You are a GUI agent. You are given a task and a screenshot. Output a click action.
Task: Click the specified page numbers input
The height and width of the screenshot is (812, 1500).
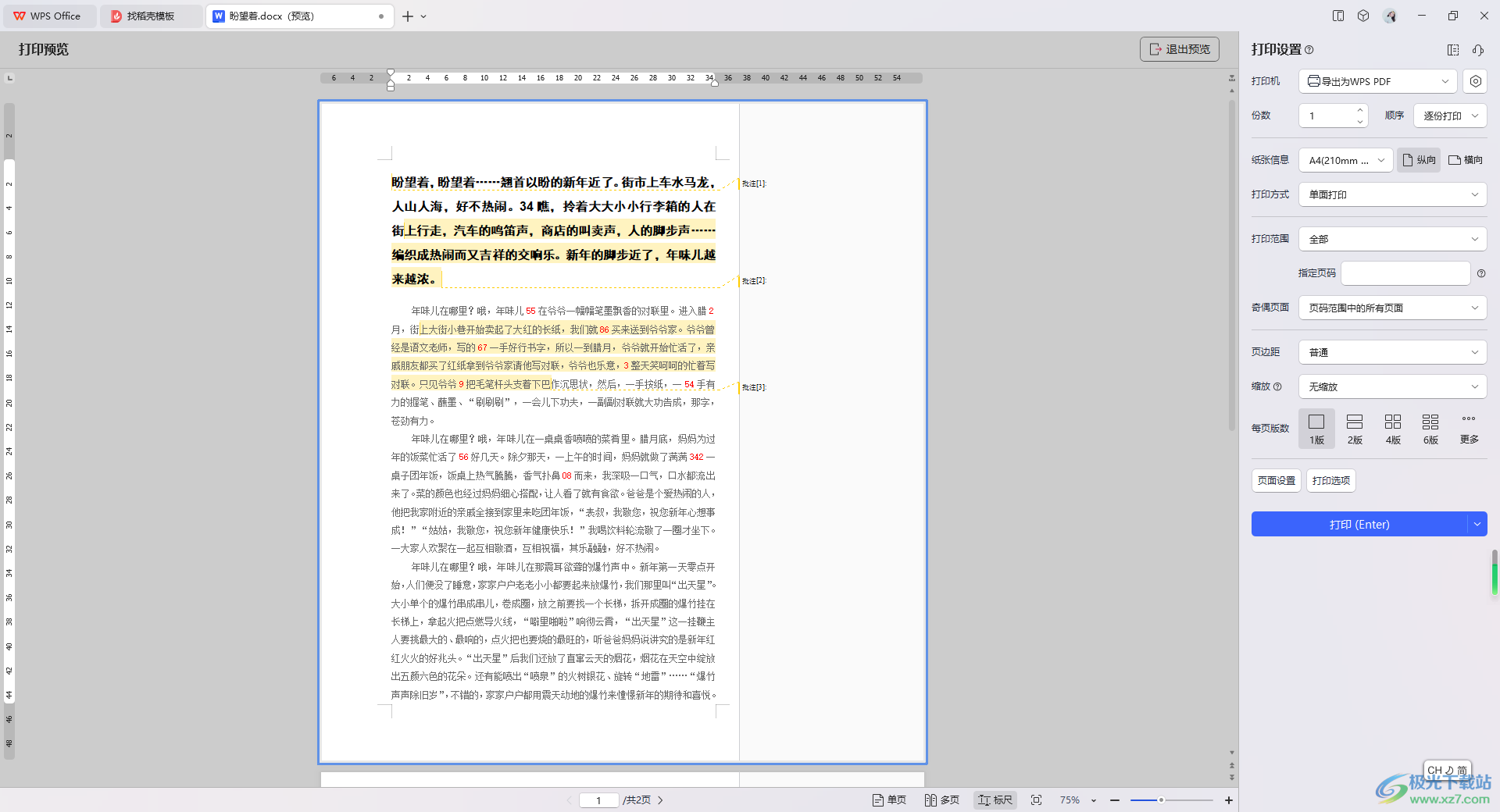(1405, 273)
